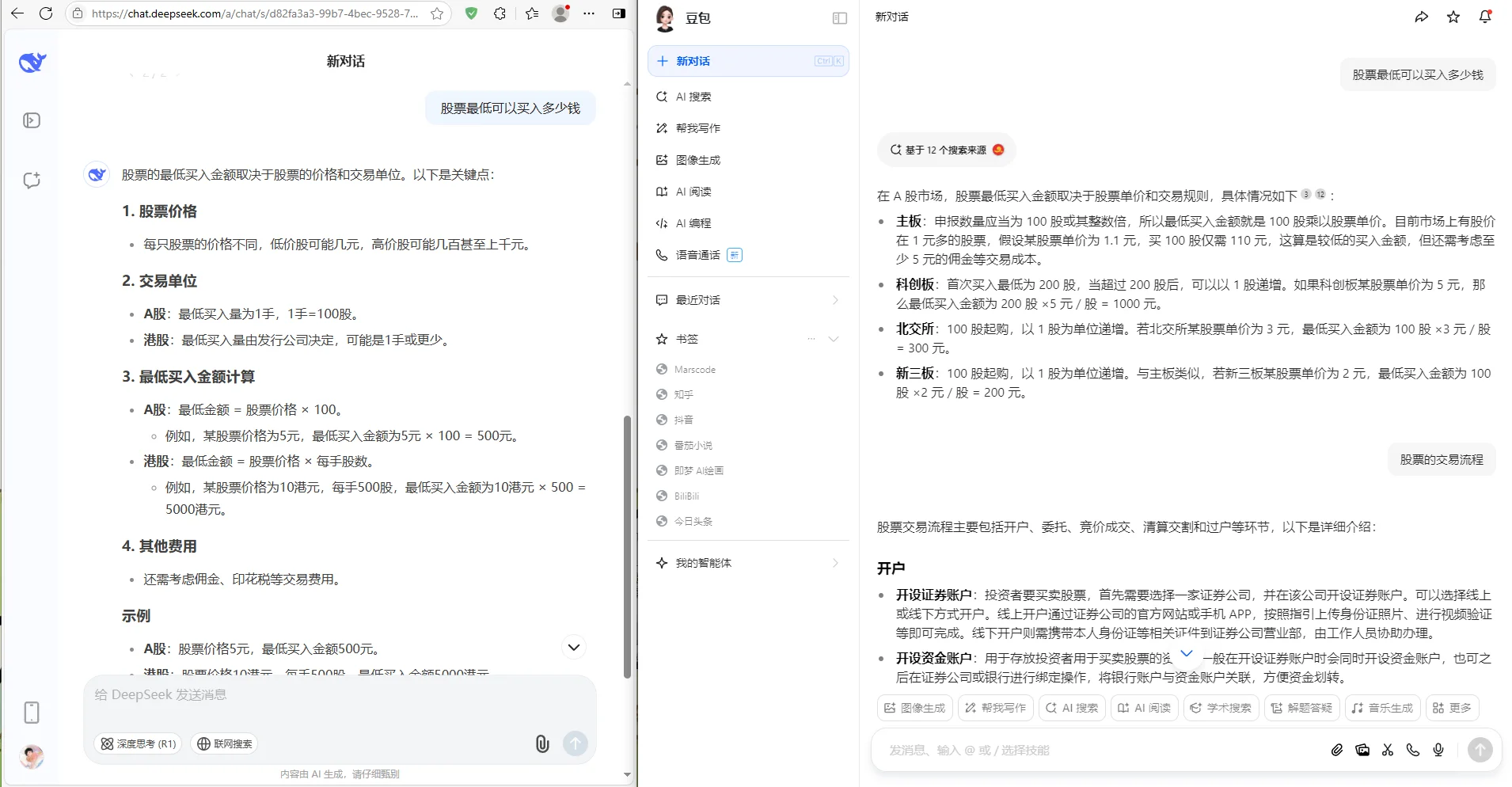Image resolution: width=1512 pixels, height=787 pixels.
Task: Open 解题答疑 from the skill bar
Action: tap(1301, 708)
